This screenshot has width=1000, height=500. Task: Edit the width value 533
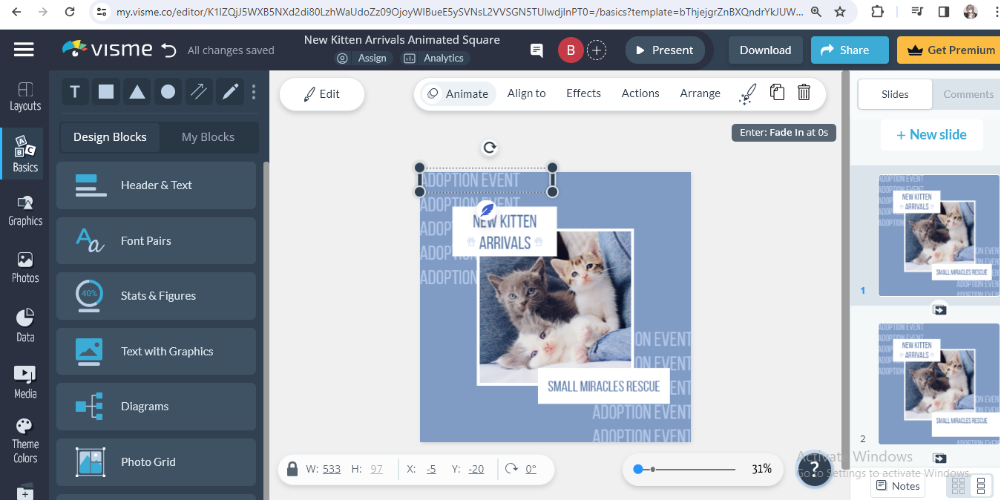tap(332, 469)
